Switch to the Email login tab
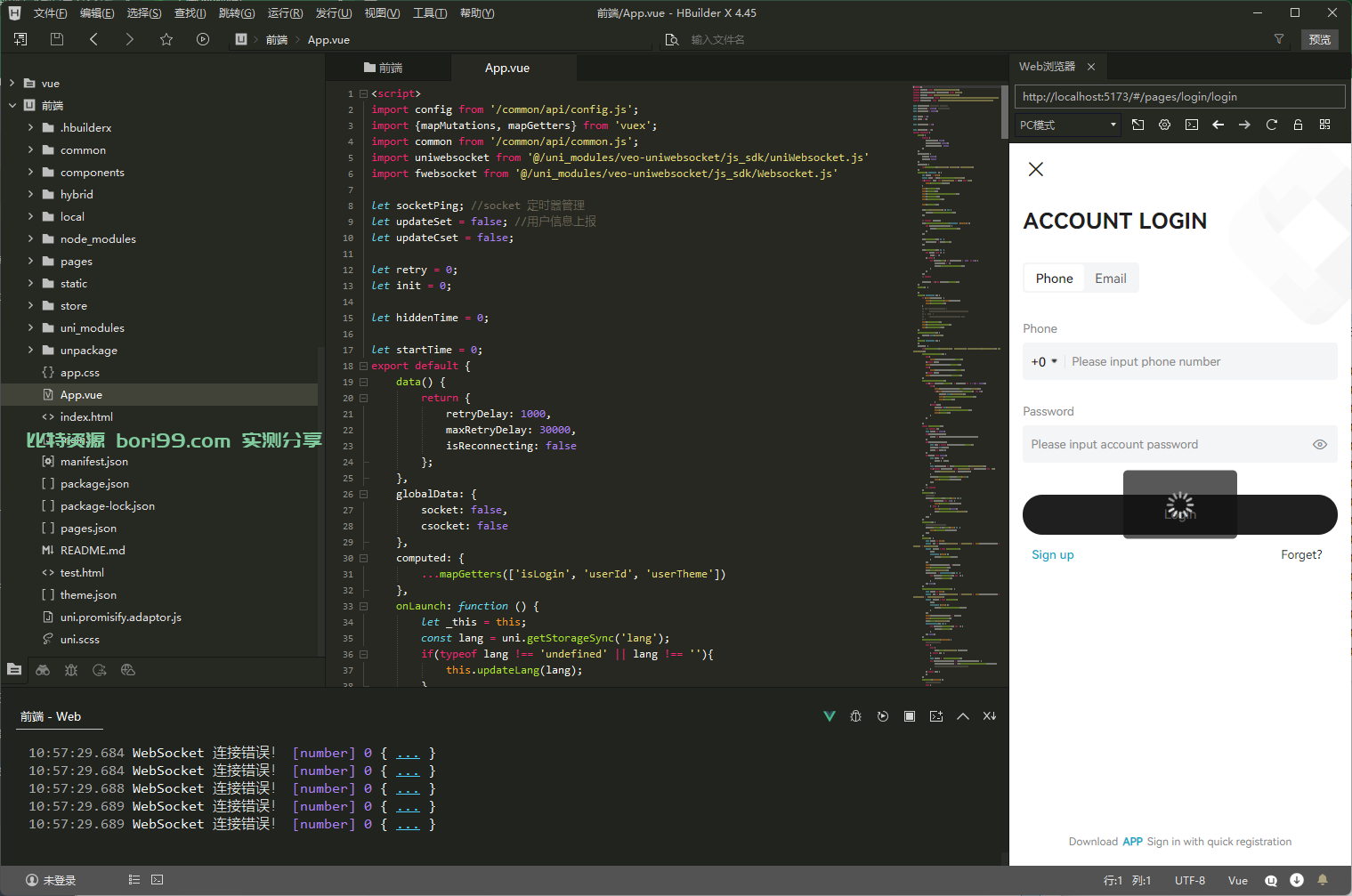Image resolution: width=1352 pixels, height=896 pixels. click(1111, 278)
